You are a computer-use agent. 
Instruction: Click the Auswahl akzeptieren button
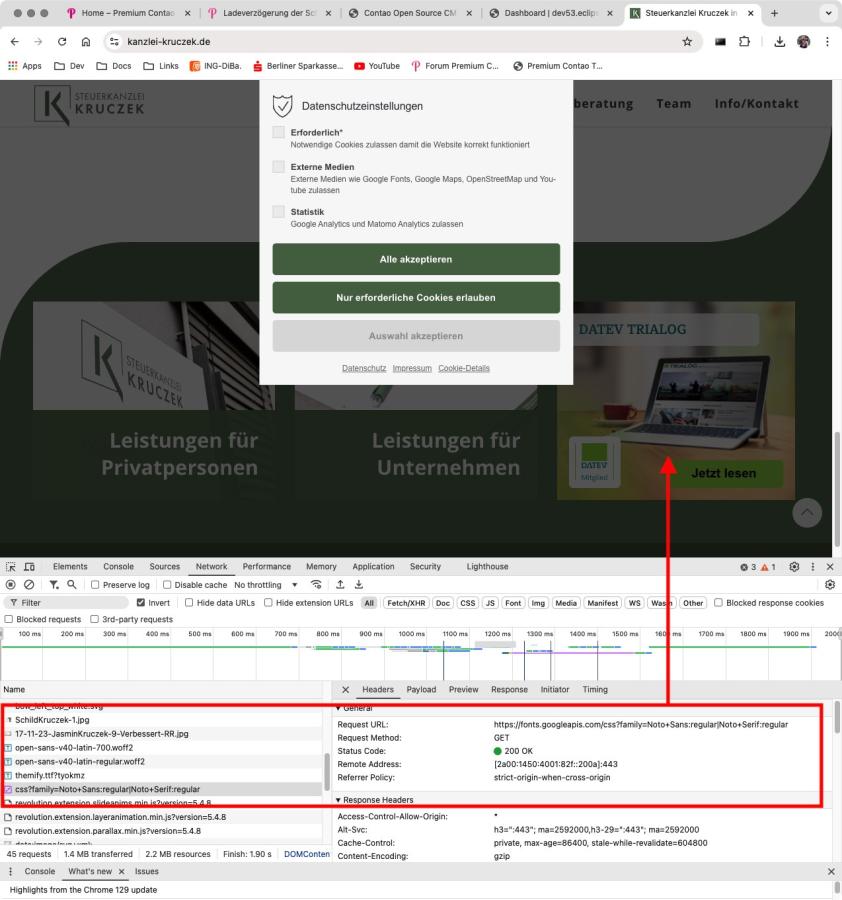coord(416,336)
